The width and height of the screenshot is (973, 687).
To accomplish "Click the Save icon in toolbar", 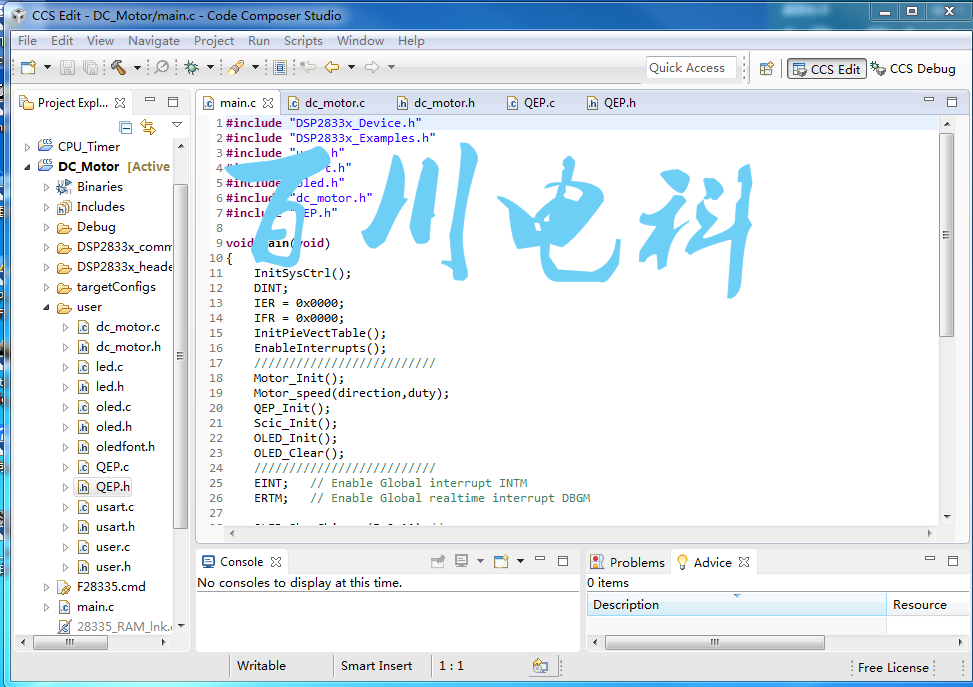I will [x=67, y=67].
